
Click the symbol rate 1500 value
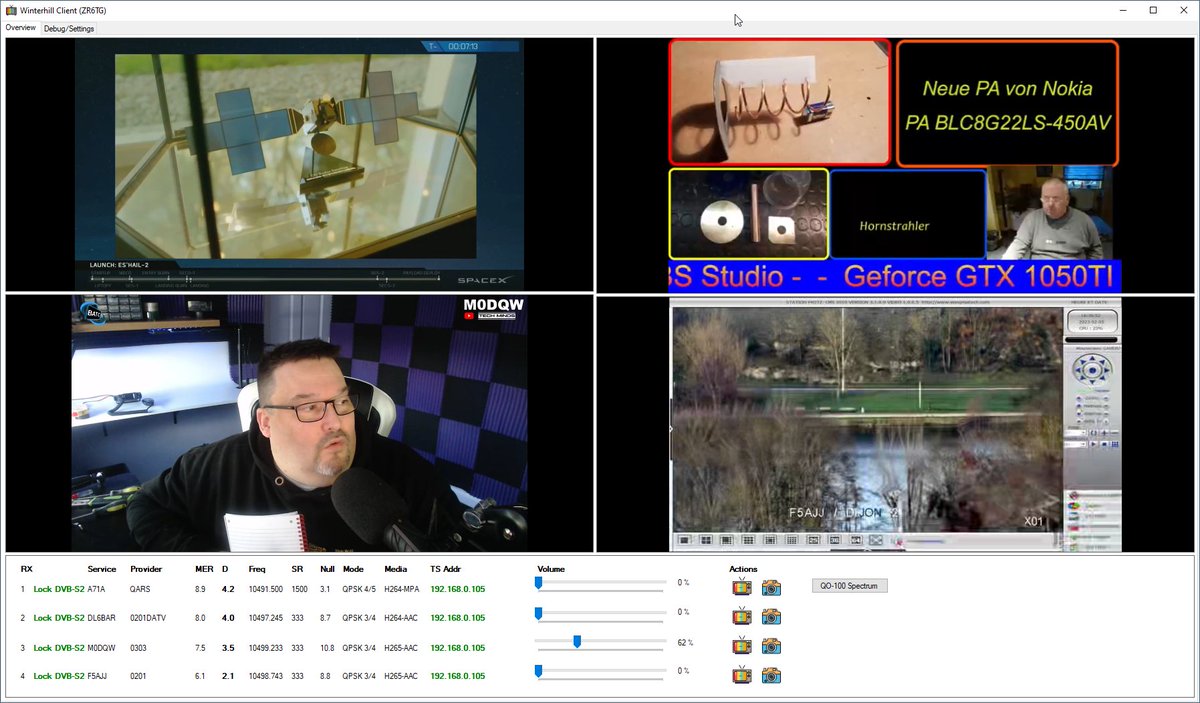299,589
